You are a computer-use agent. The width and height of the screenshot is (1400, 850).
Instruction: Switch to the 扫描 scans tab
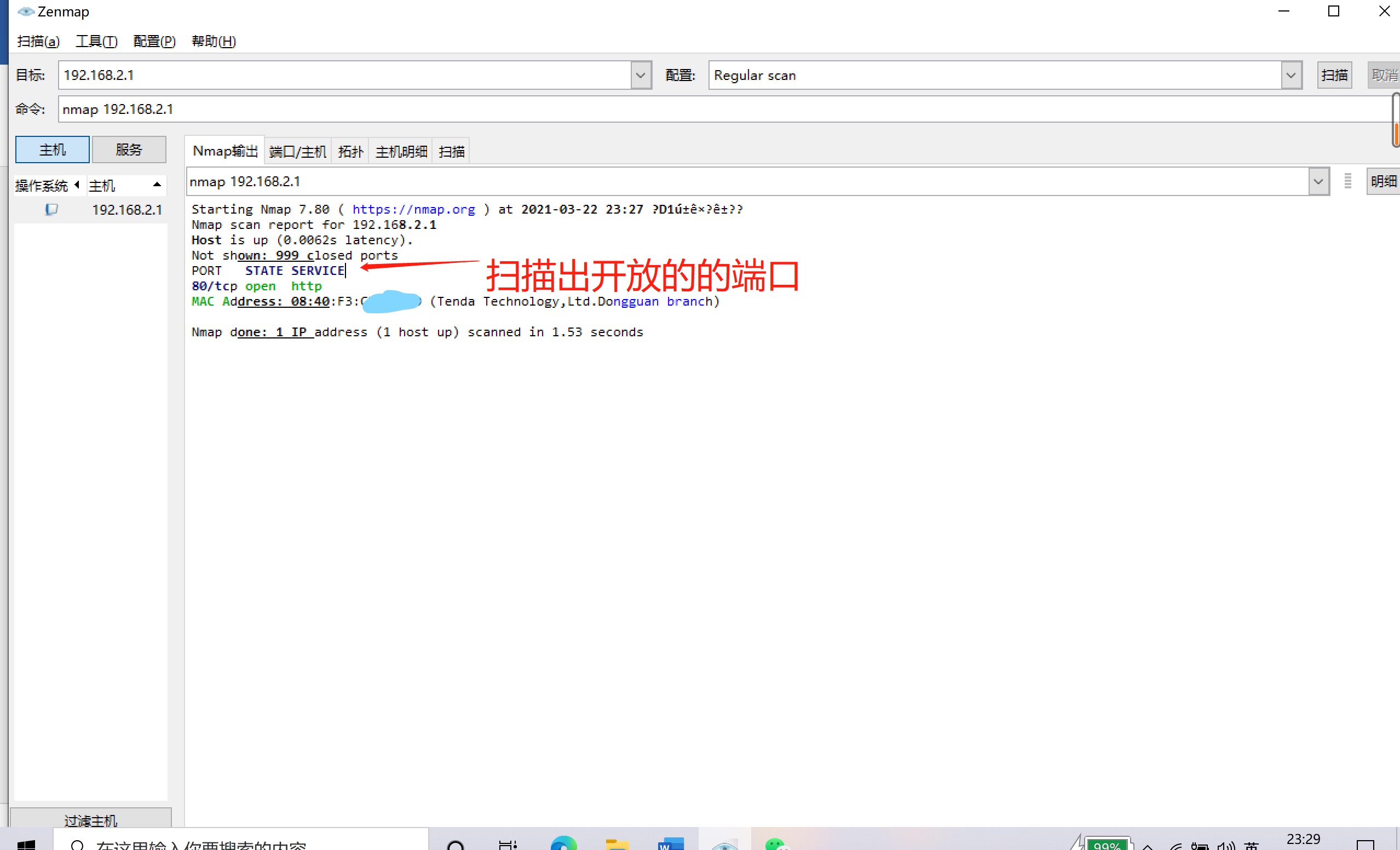pos(452,152)
